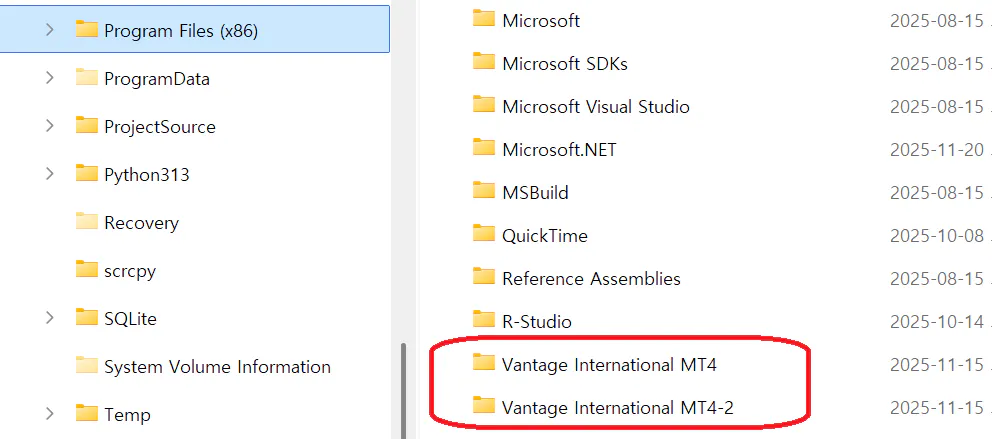
Task: Select the Microsoft.NET folder entry
Action: pos(559,149)
